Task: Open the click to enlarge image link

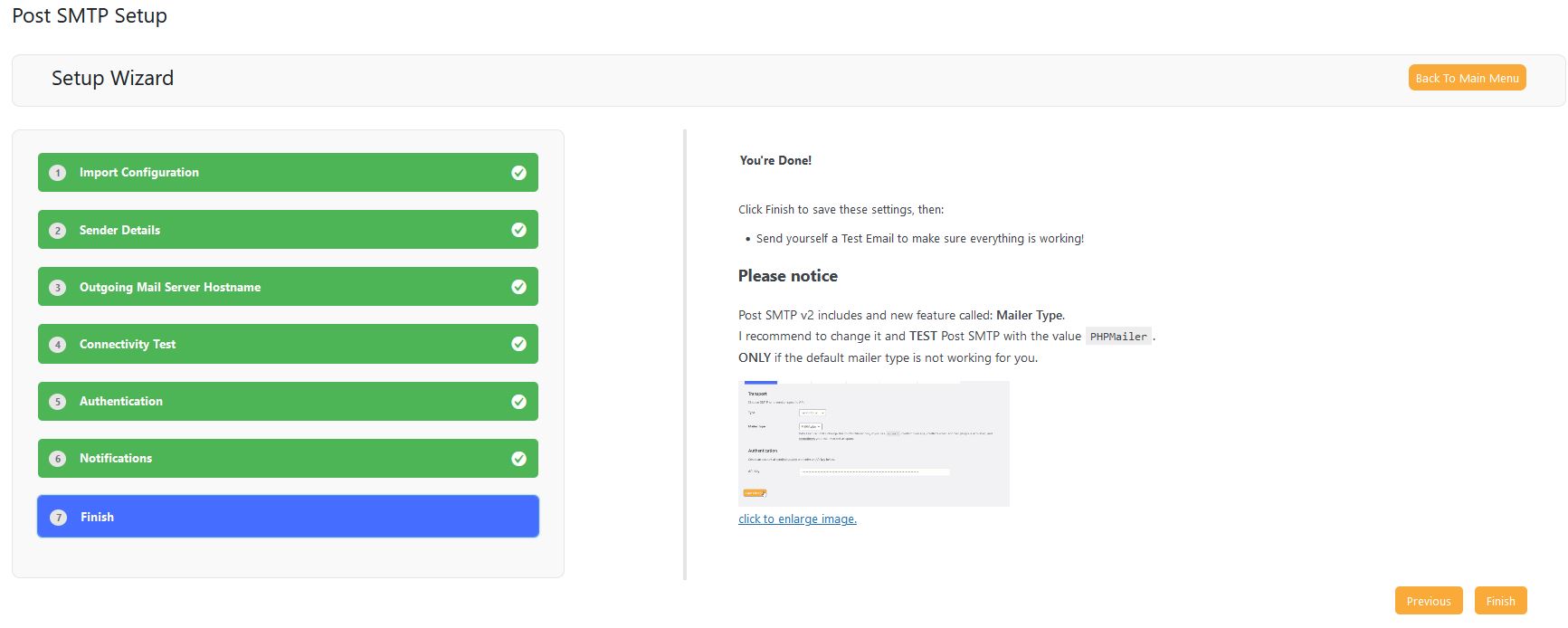Action: [x=797, y=519]
